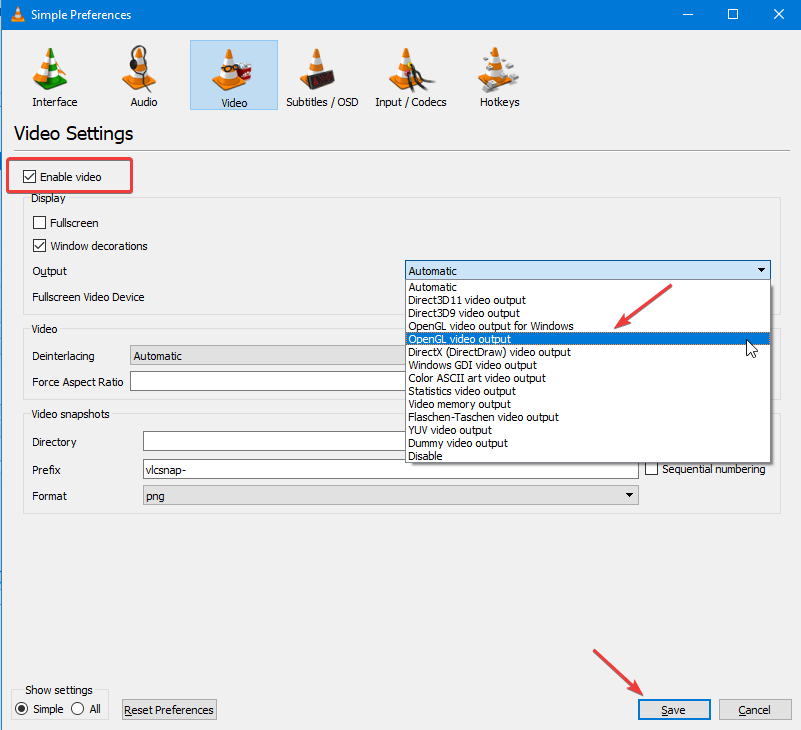The image size is (801, 730).
Task: Click Reset Preferences
Action: [x=168, y=709]
